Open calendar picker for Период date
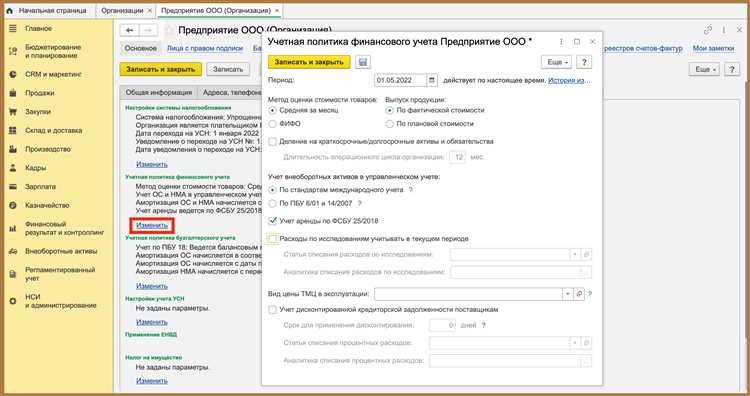This screenshot has height=396, width=750. click(432, 80)
